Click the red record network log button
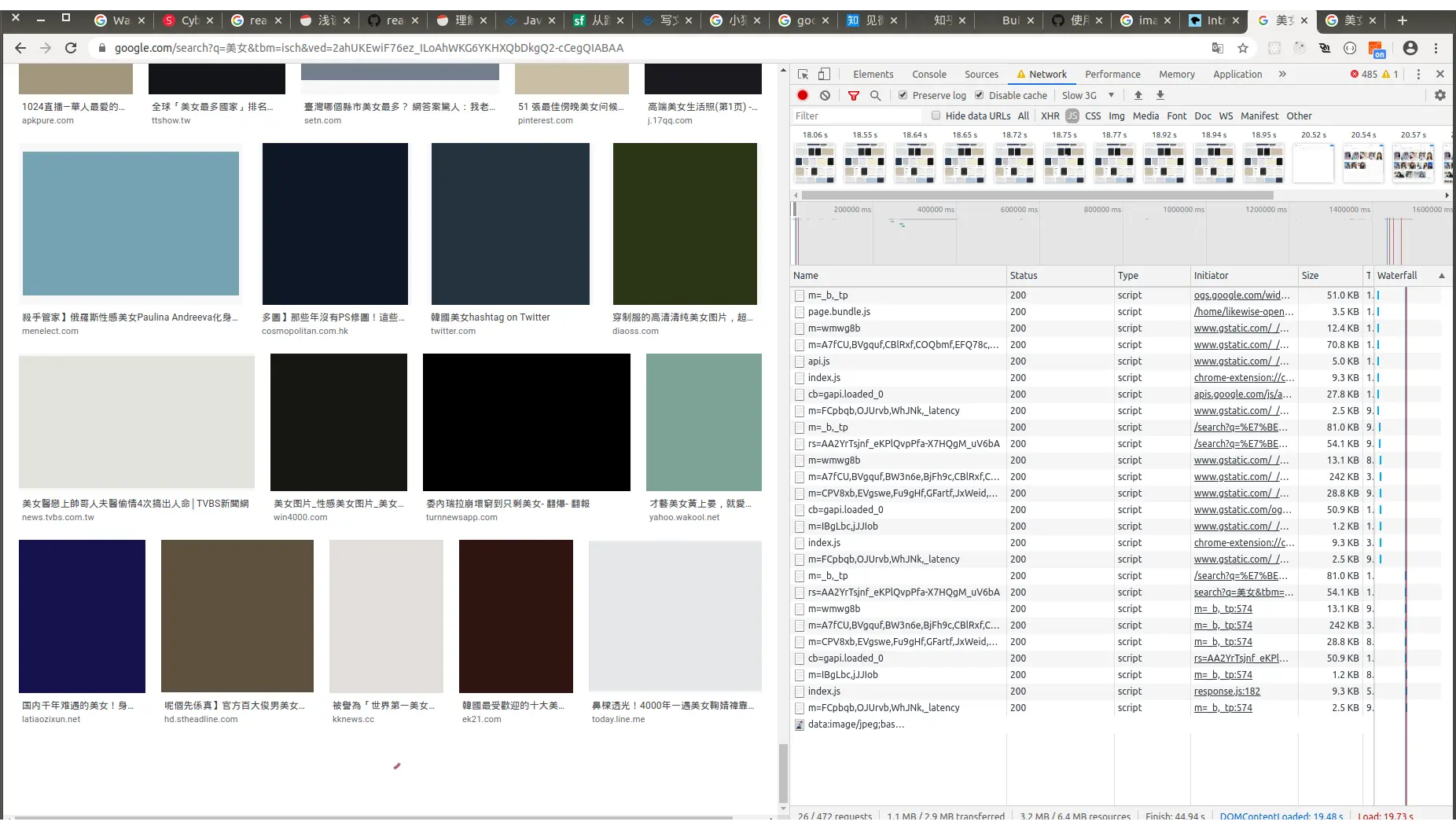 pos(802,95)
